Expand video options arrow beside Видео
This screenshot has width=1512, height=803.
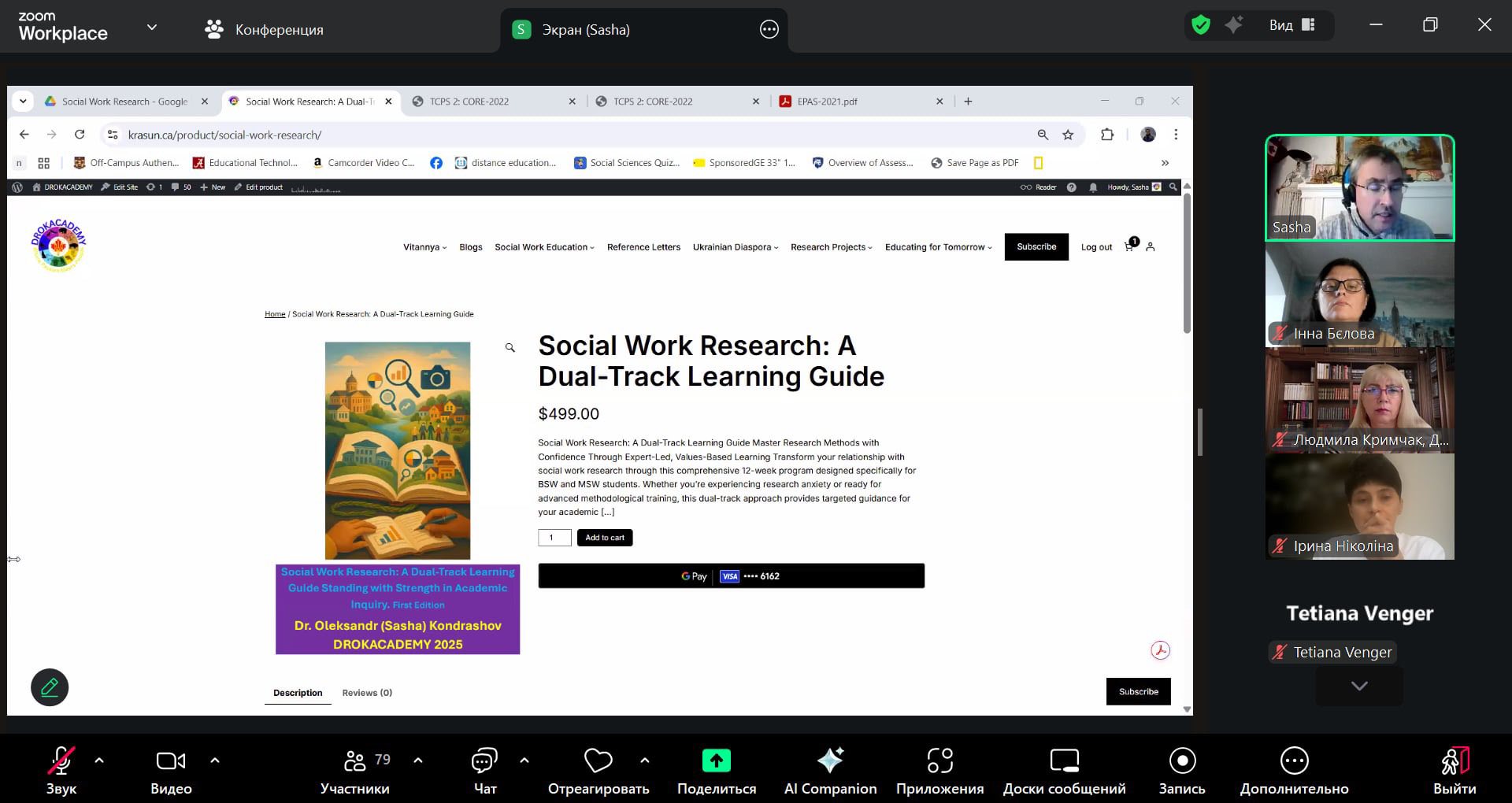click(215, 760)
